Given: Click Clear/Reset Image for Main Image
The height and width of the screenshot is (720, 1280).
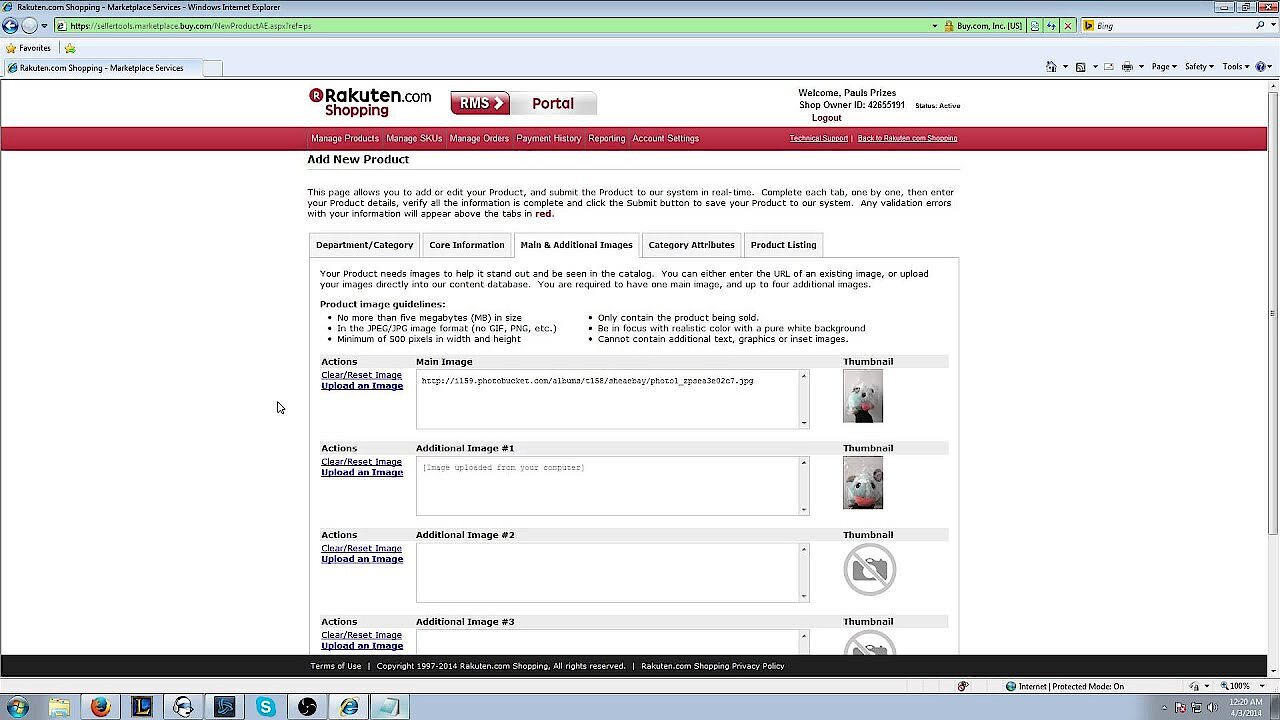Looking at the screenshot, I should 361,375.
